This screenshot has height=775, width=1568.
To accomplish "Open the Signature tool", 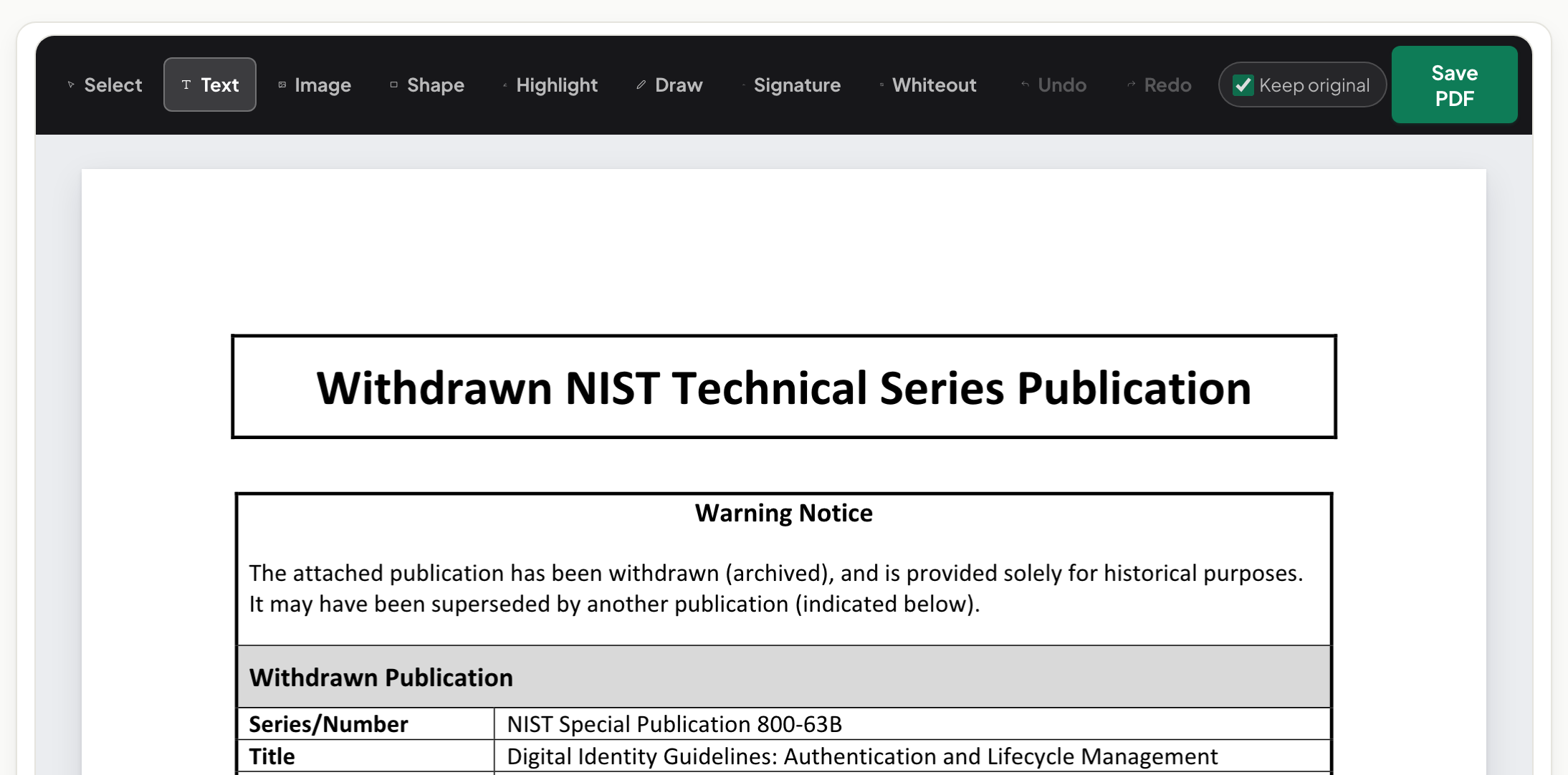I will 791,85.
